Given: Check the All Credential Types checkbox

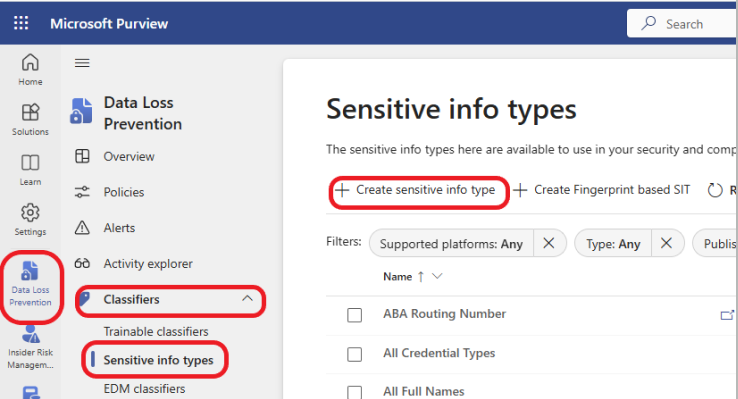Looking at the screenshot, I should coord(354,354).
